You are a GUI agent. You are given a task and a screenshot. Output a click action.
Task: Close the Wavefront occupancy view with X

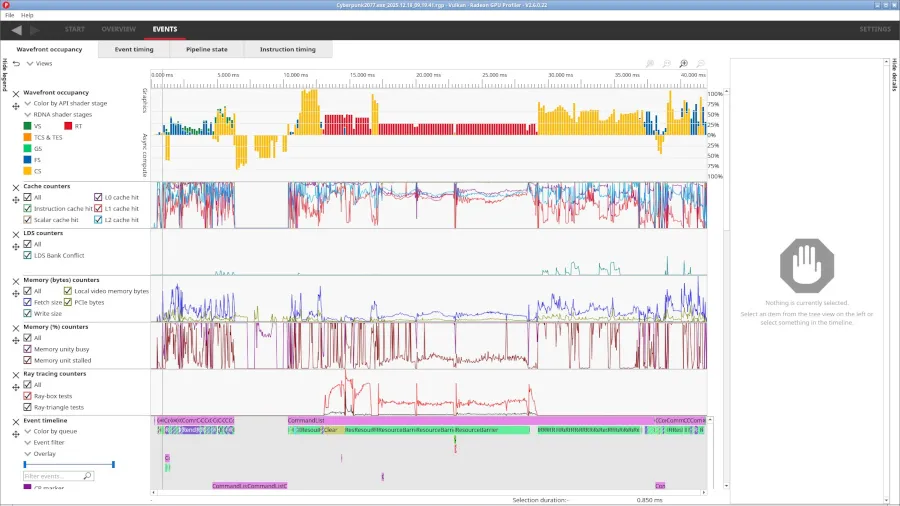point(15,92)
